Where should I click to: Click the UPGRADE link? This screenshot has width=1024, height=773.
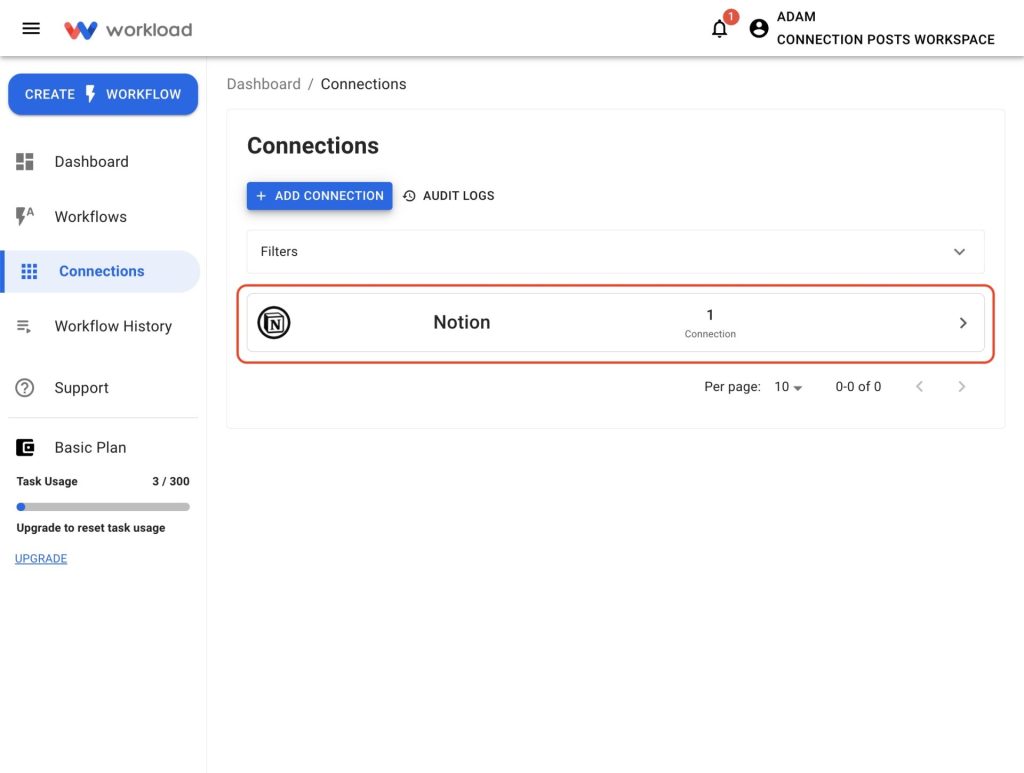click(x=40, y=558)
